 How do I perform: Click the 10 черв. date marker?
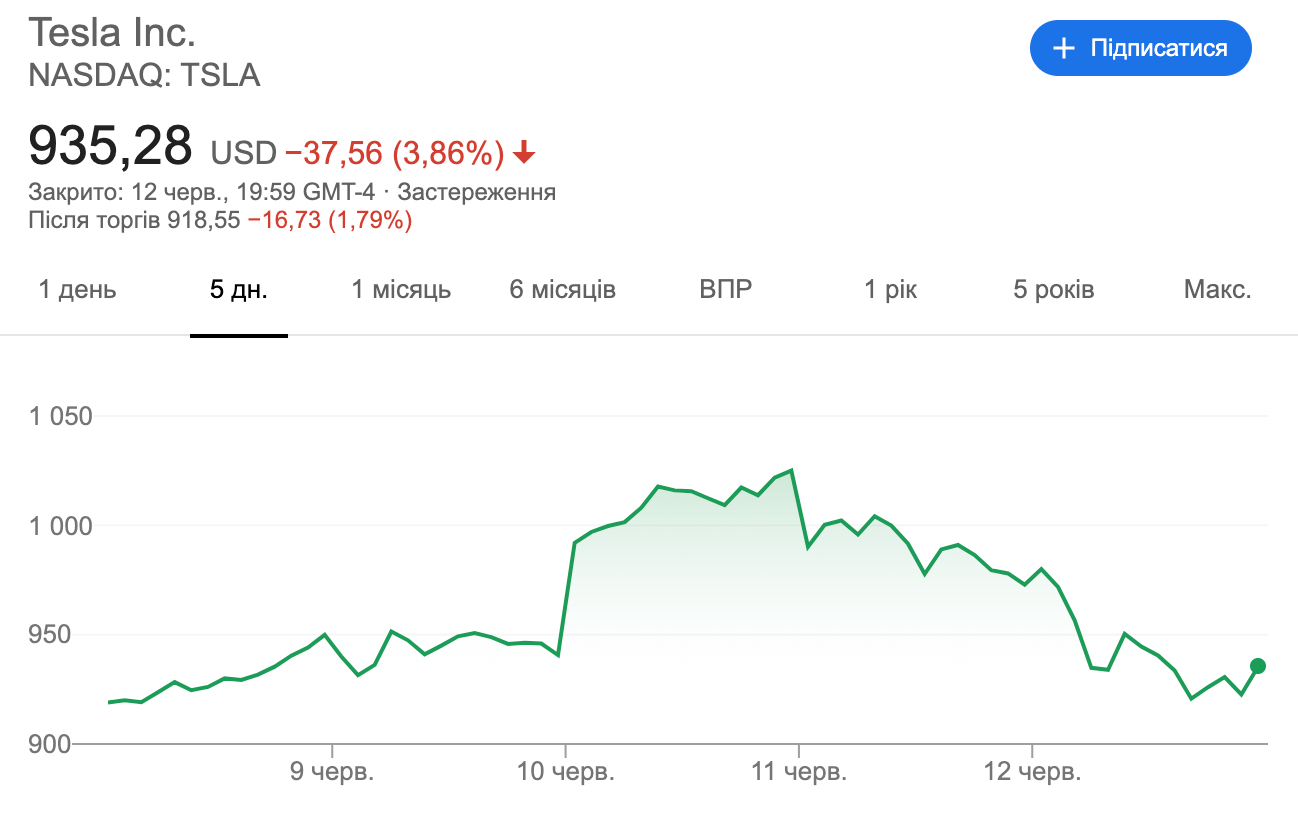(565, 773)
